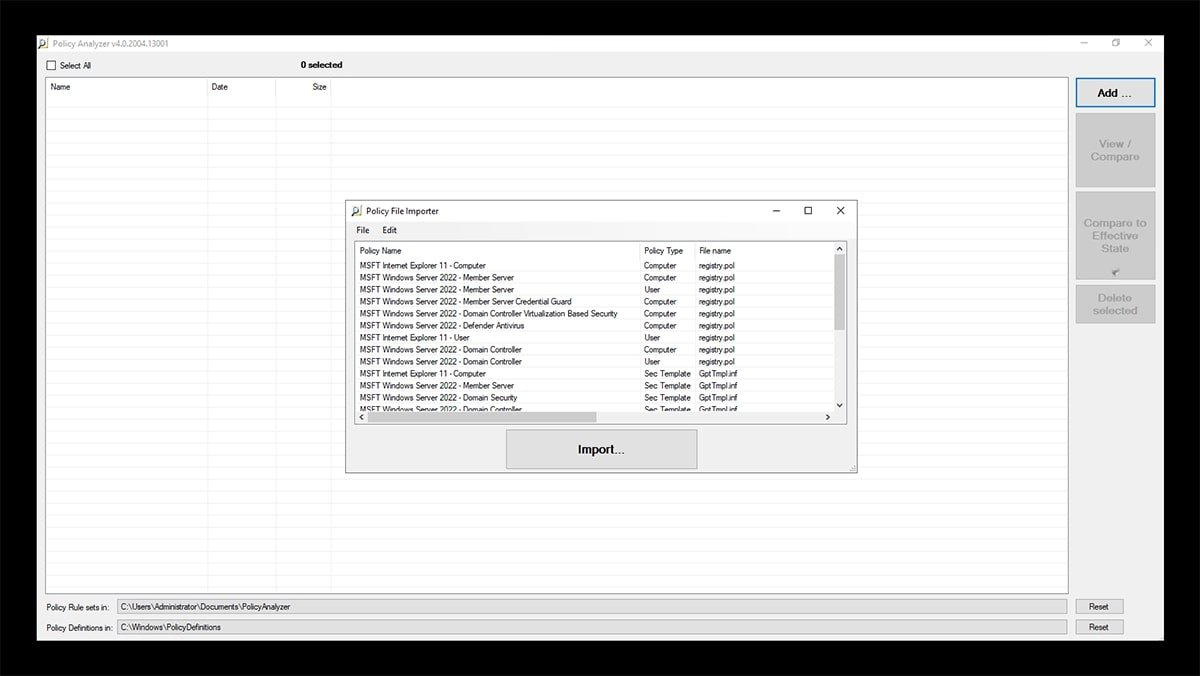Click the Add ... button
This screenshot has width=1200, height=676.
[x=1115, y=93]
